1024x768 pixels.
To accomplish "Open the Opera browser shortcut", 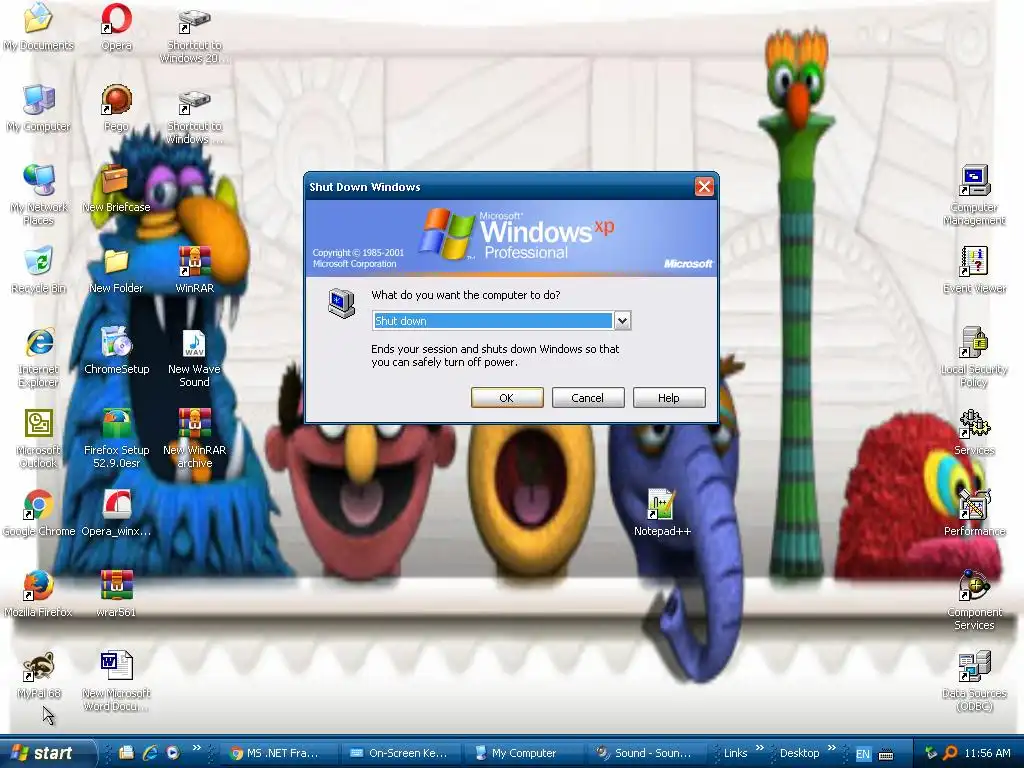I will [116, 27].
